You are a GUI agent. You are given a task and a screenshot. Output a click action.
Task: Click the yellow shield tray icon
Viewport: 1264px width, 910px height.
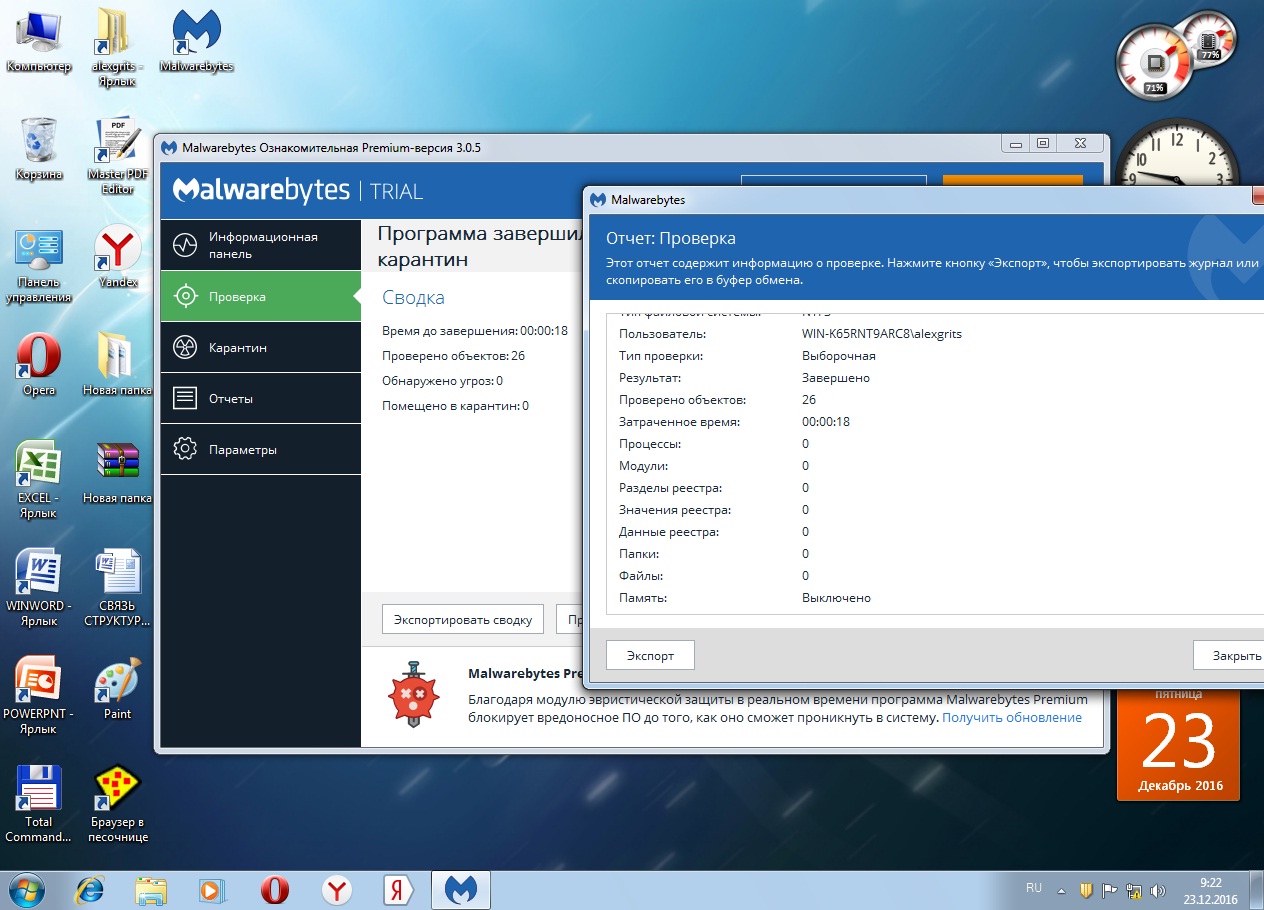[1086, 890]
